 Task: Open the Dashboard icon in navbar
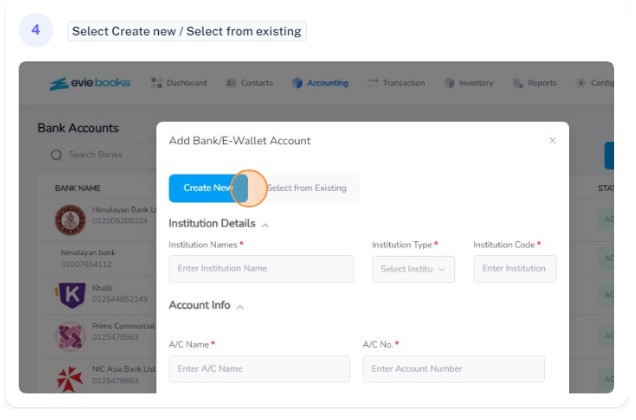pyautogui.click(x=157, y=83)
